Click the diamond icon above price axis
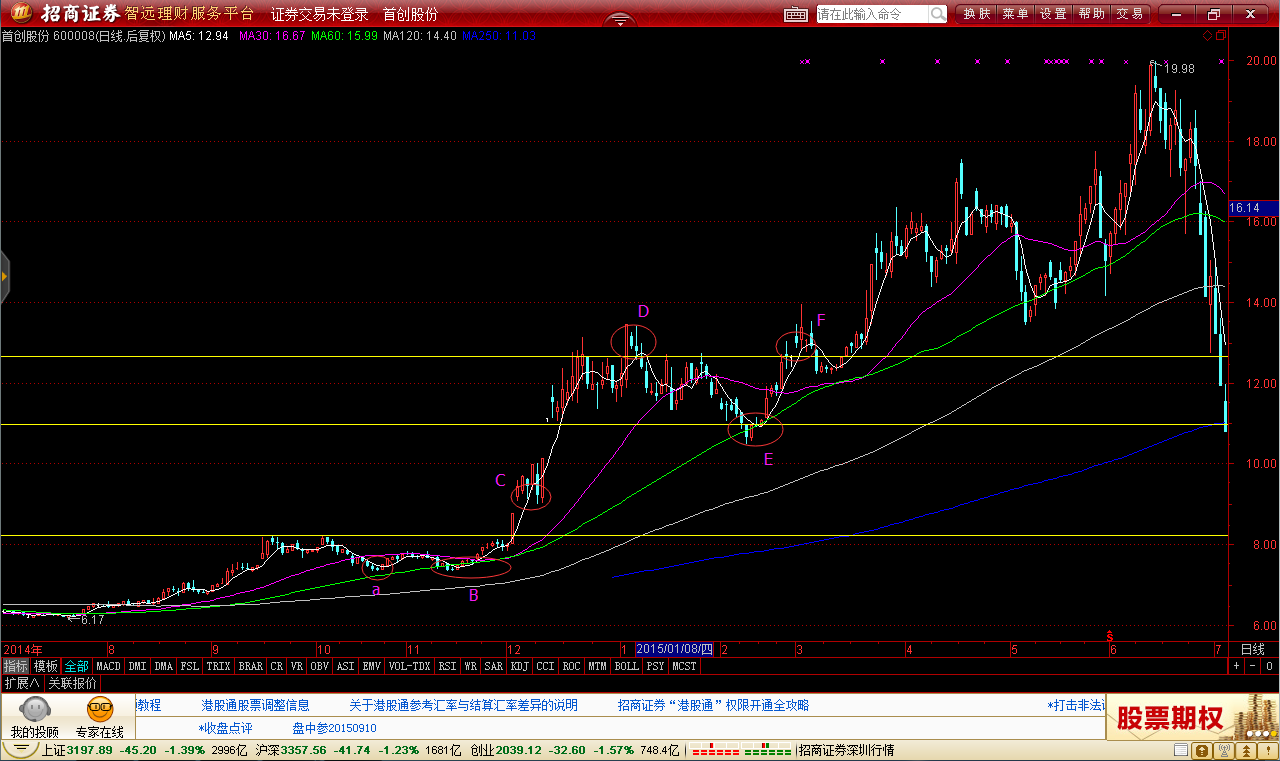The width and height of the screenshot is (1280, 761). pos(1207,35)
